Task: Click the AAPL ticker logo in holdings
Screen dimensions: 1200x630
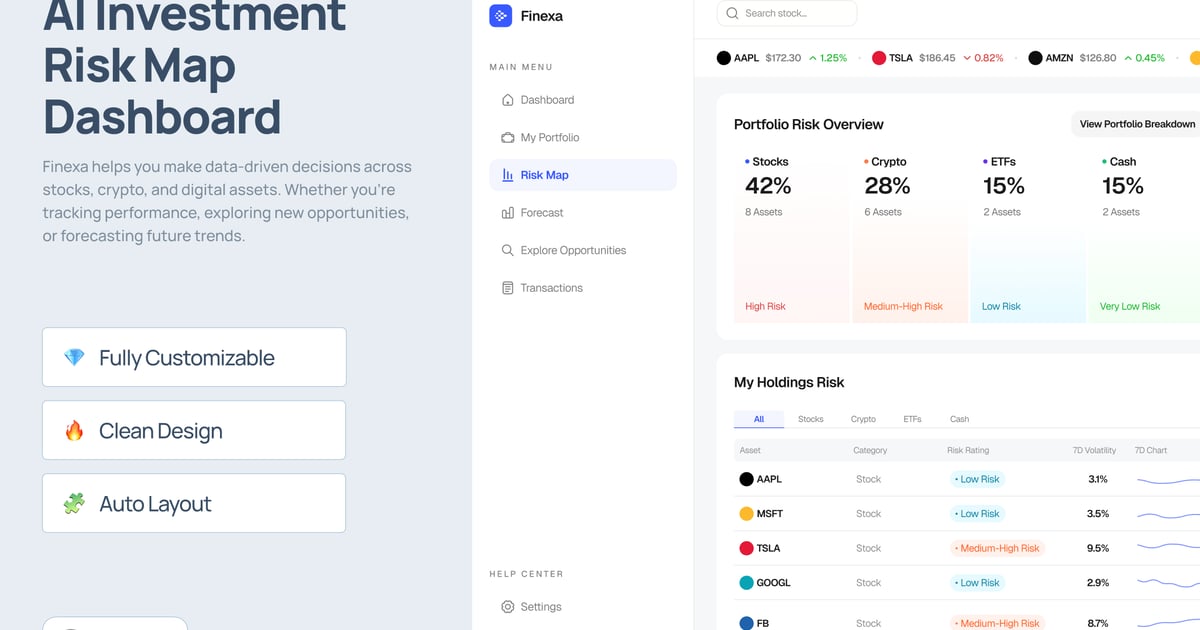Action: (746, 479)
